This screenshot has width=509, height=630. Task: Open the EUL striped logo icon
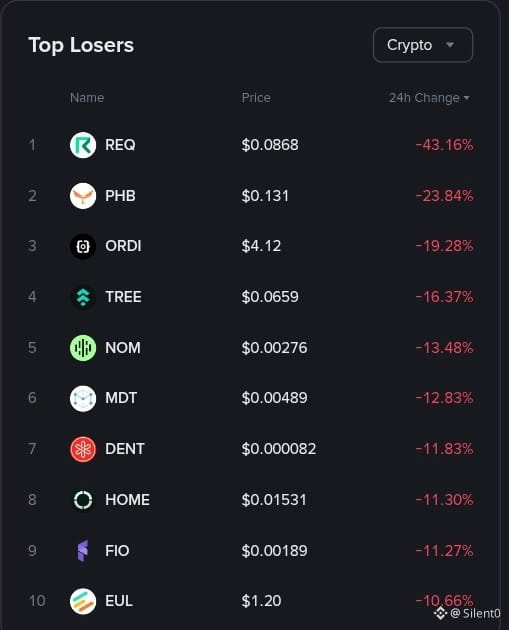coord(83,601)
